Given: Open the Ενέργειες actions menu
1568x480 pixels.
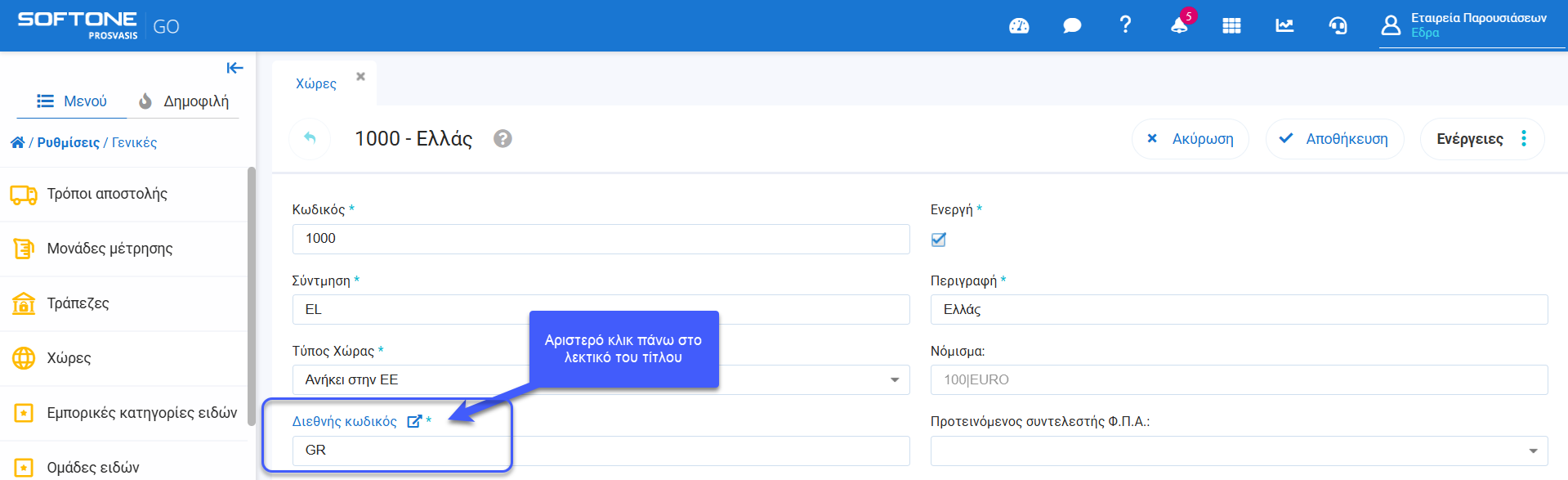Looking at the screenshot, I should pyautogui.click(x=1481, y=139).
